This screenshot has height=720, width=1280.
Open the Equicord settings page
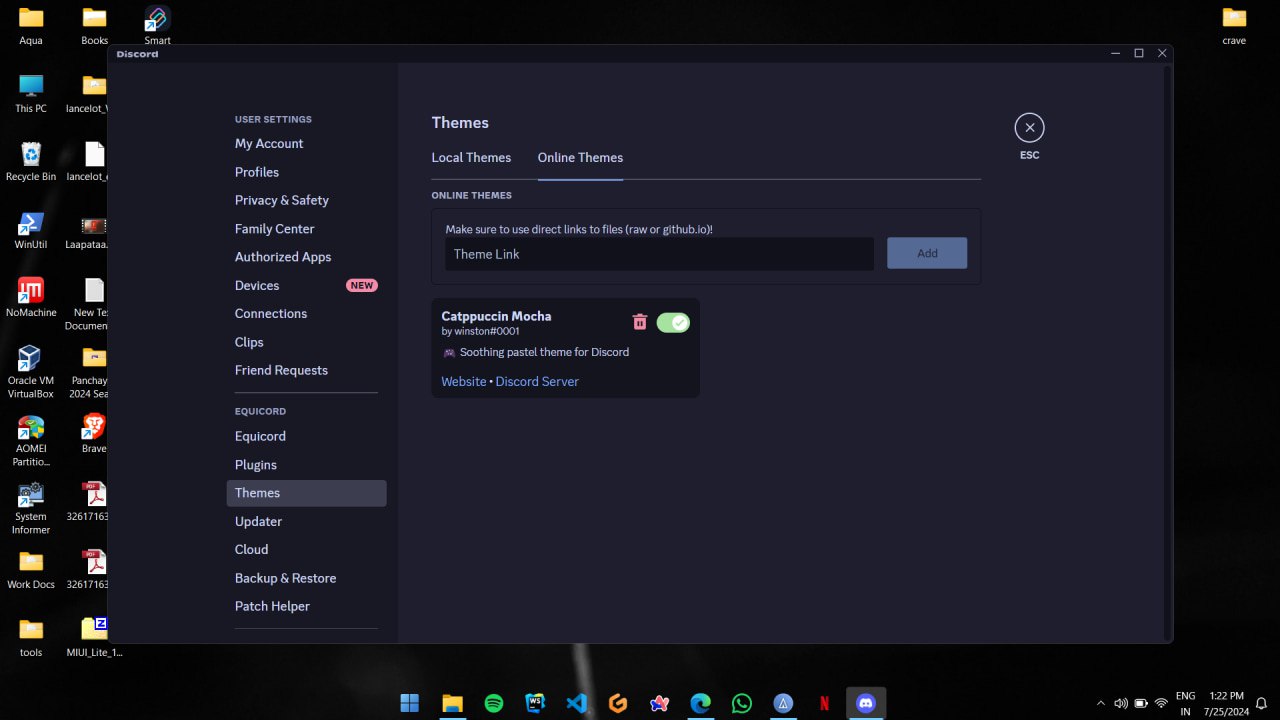click(x=306, y=436)
